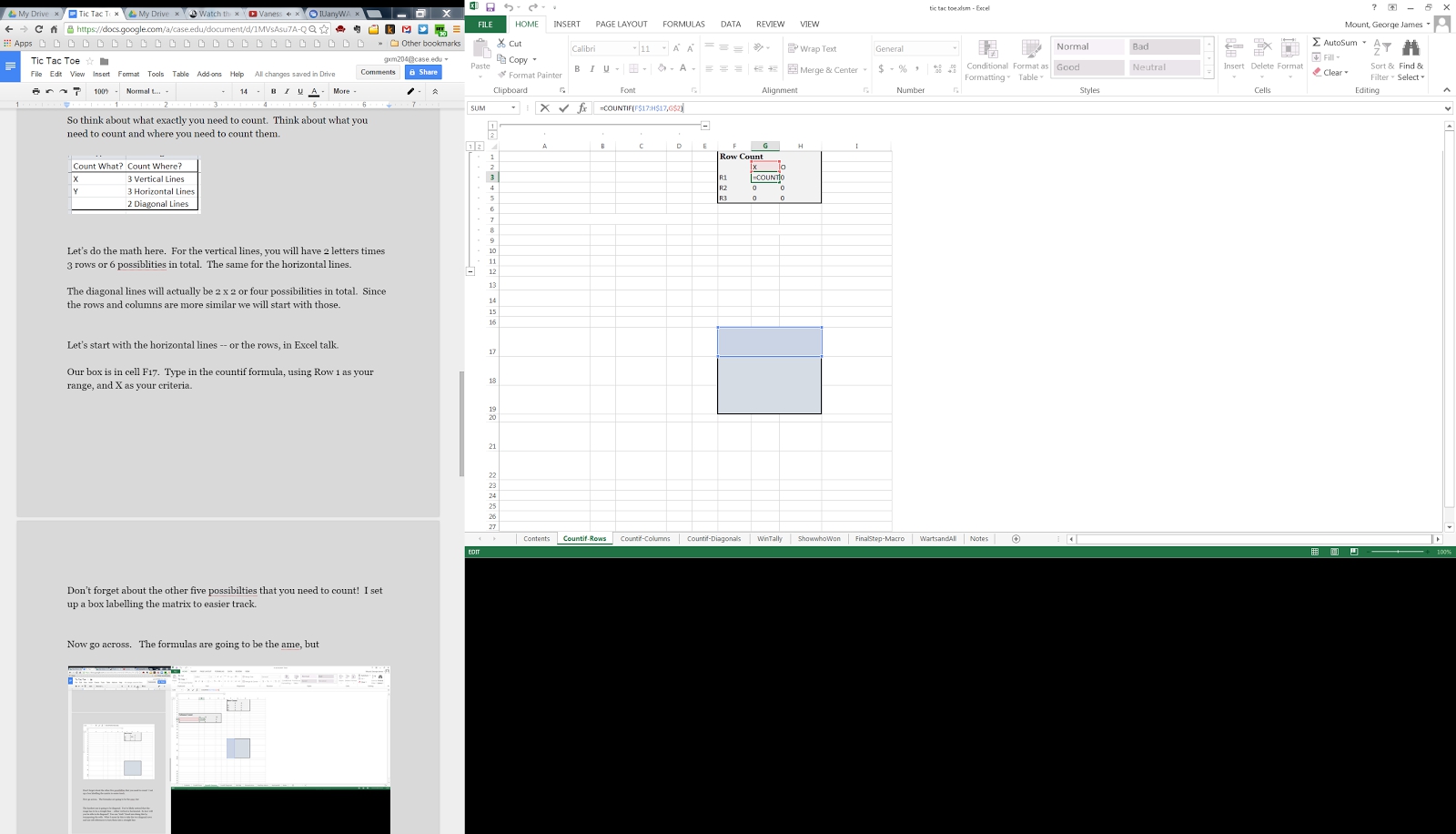The image size is (1456, 834).
Task: Toggle Wrap Text in Alignment group
Action: (812, 48)
